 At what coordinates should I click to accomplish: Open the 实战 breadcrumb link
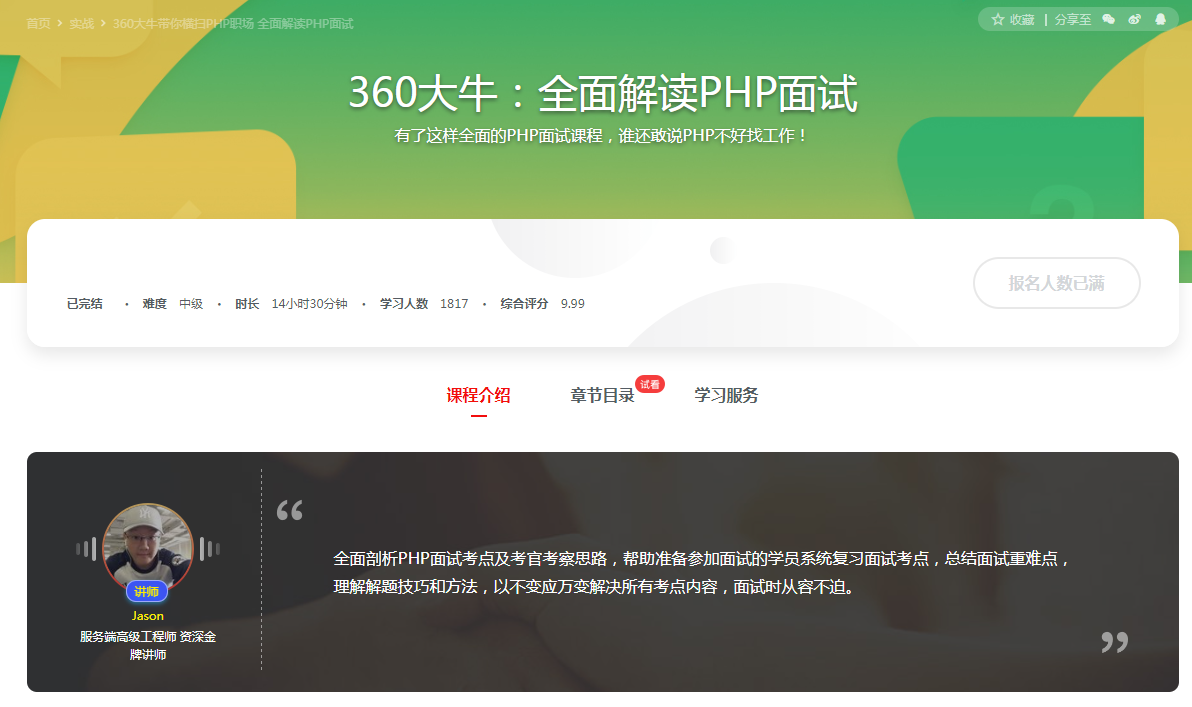(81, 23)
